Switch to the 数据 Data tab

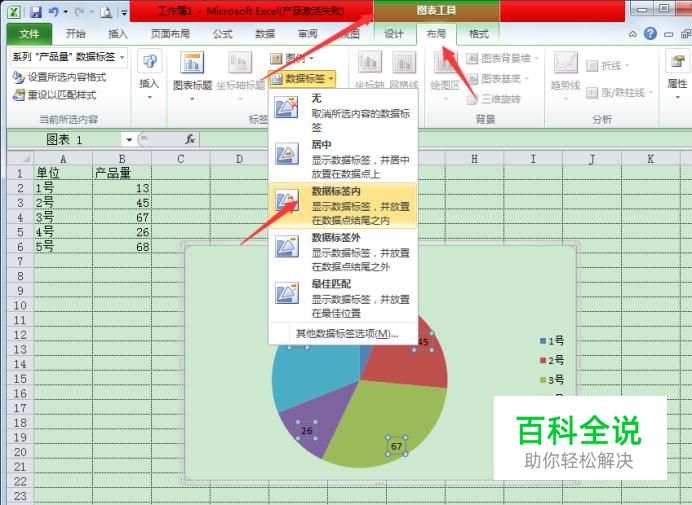point(265,34)
